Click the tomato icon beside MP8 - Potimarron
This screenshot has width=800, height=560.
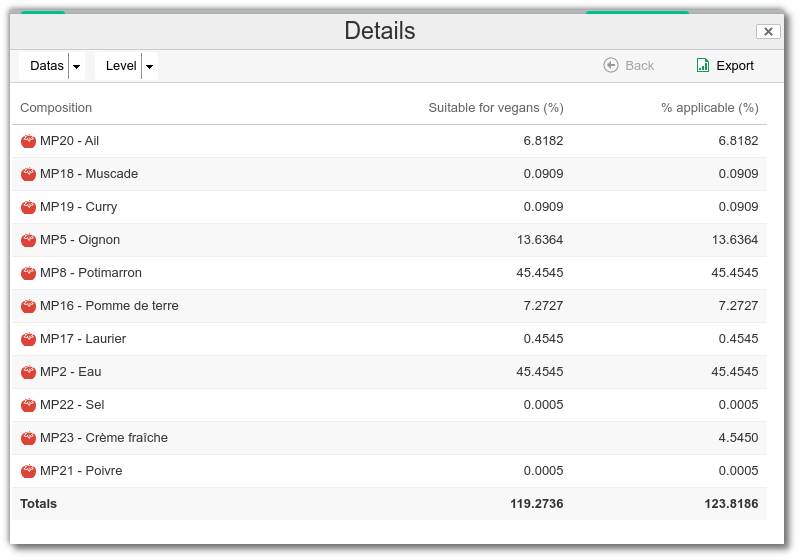(x=28, y=273)
